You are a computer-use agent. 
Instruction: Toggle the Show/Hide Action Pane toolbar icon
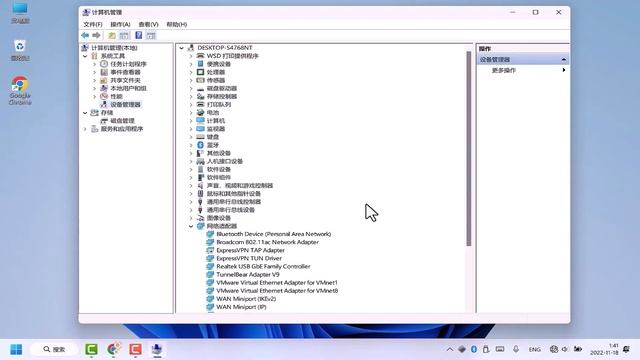coord(151,36)
